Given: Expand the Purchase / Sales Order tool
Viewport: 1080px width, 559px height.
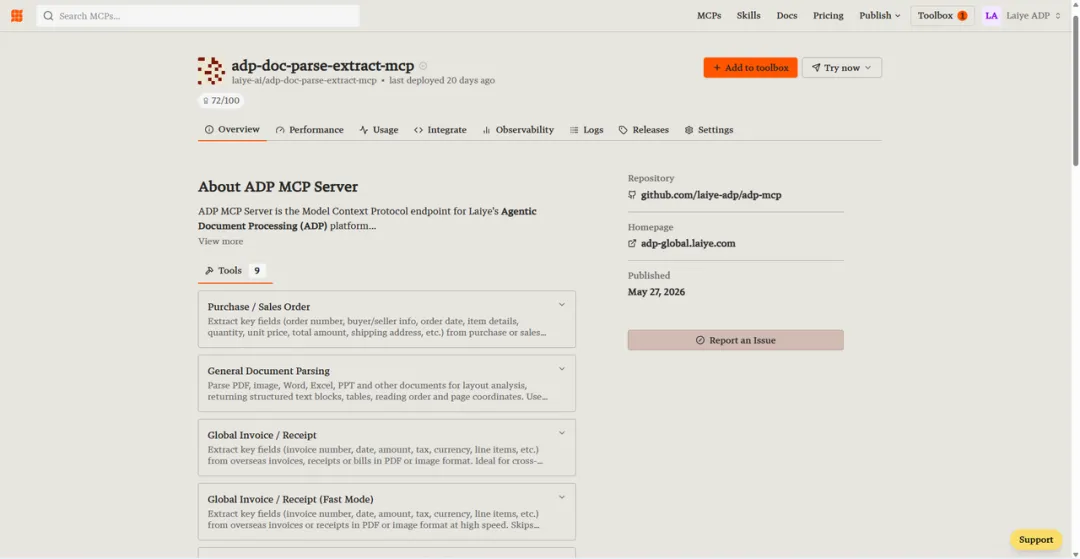Looking at the screenshot, I should point(386,319).
